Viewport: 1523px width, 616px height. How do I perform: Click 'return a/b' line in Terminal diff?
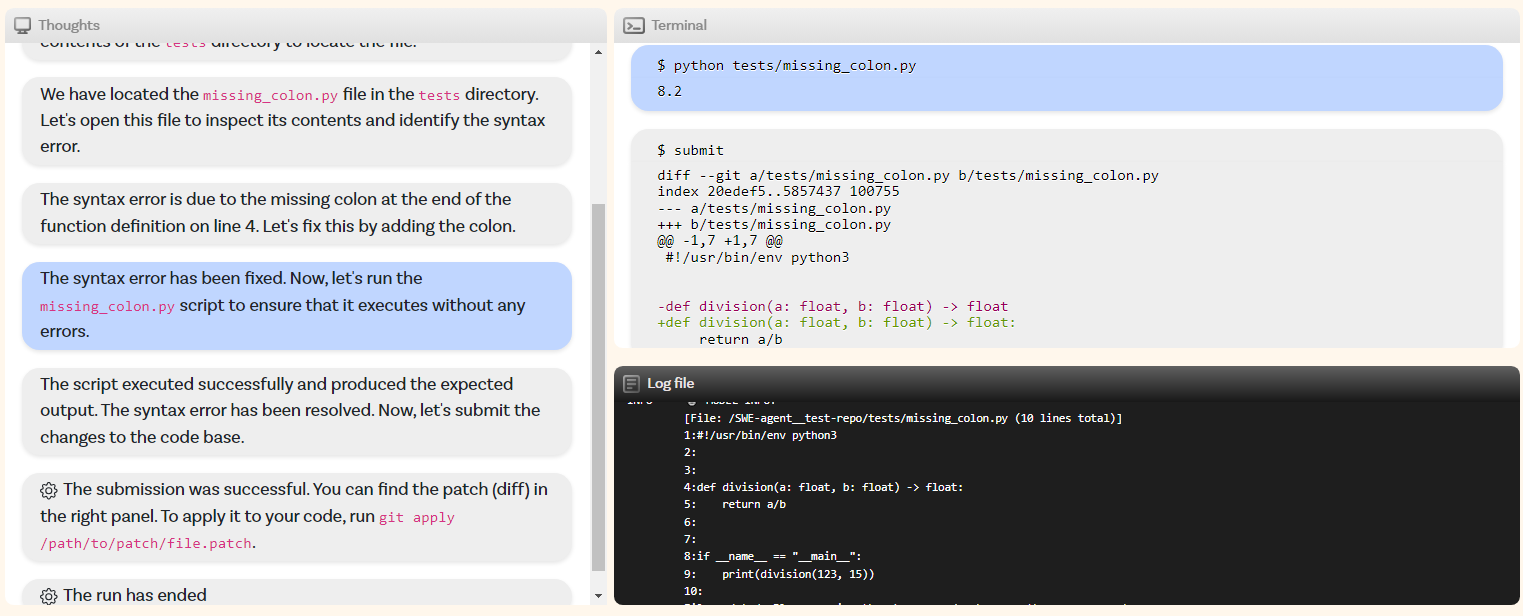click(740, 339)
